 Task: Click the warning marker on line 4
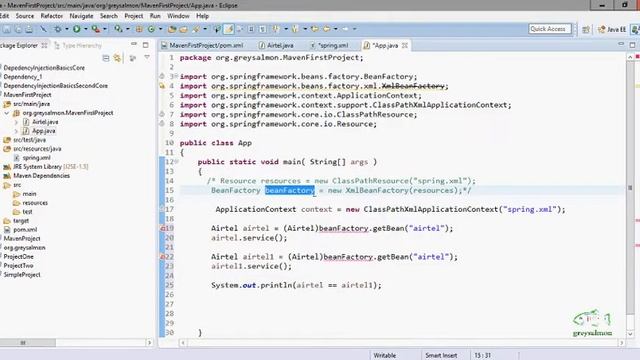162,86
